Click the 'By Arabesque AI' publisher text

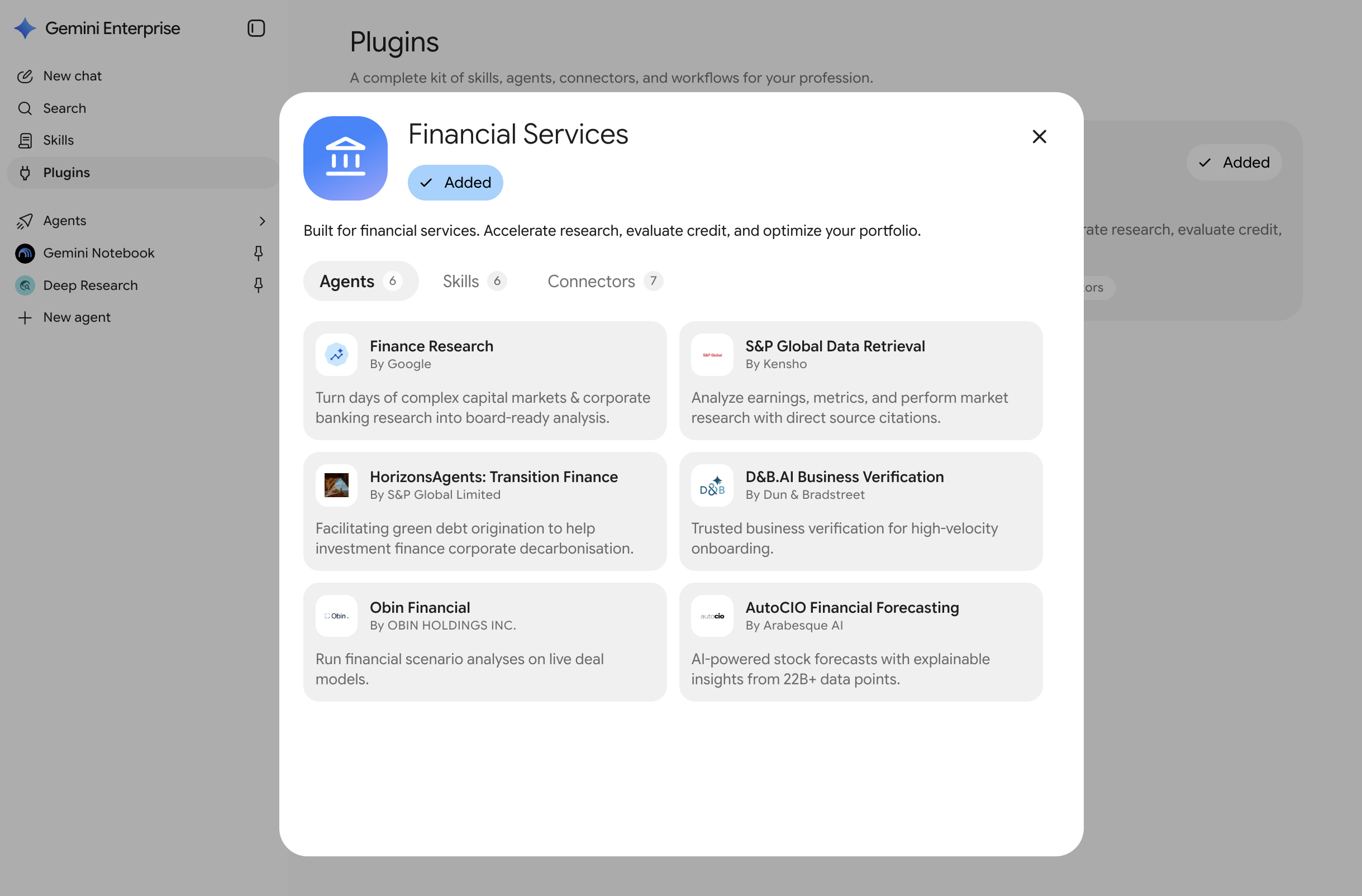pos(794,626)
